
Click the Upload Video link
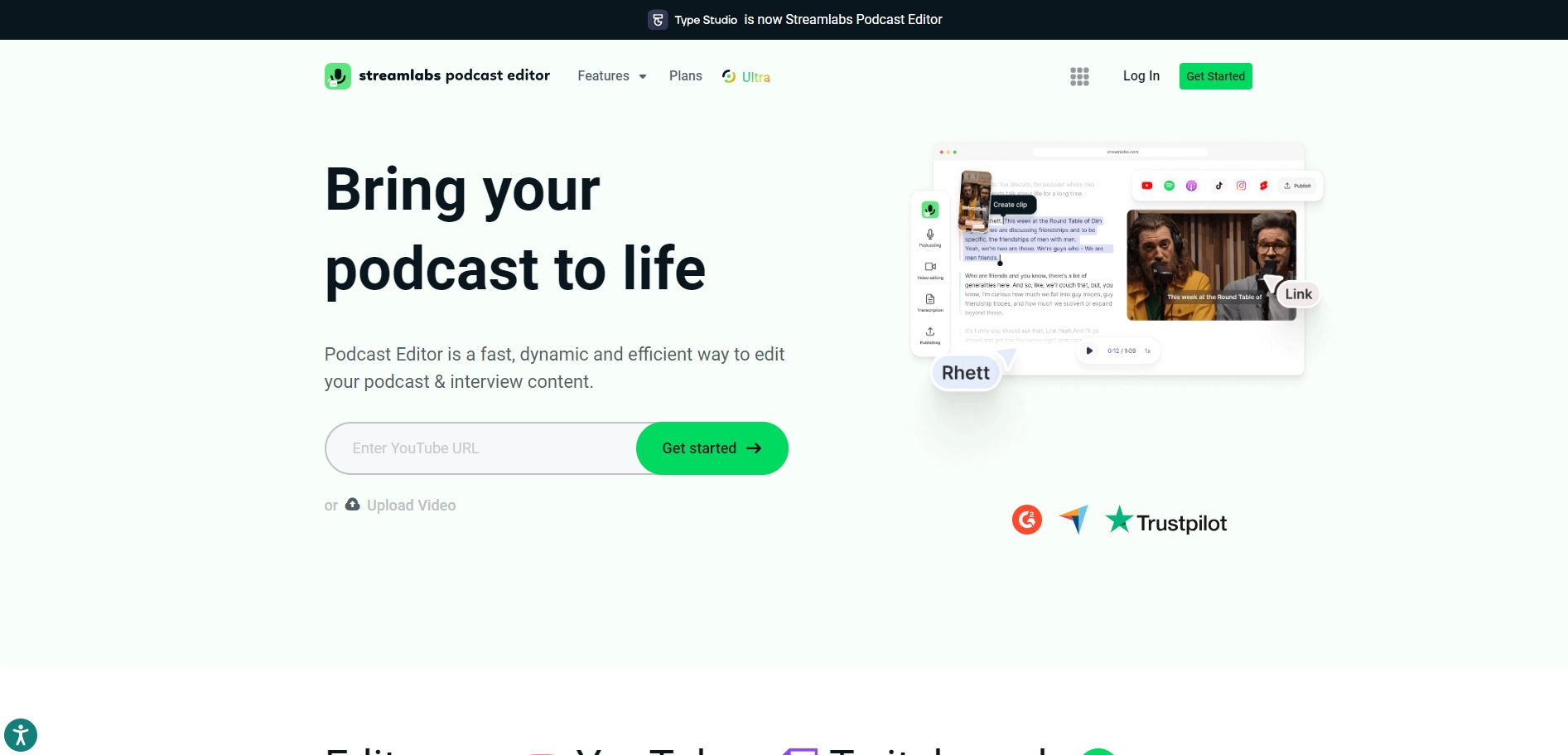pyautogui.click(x=411, y=506)
